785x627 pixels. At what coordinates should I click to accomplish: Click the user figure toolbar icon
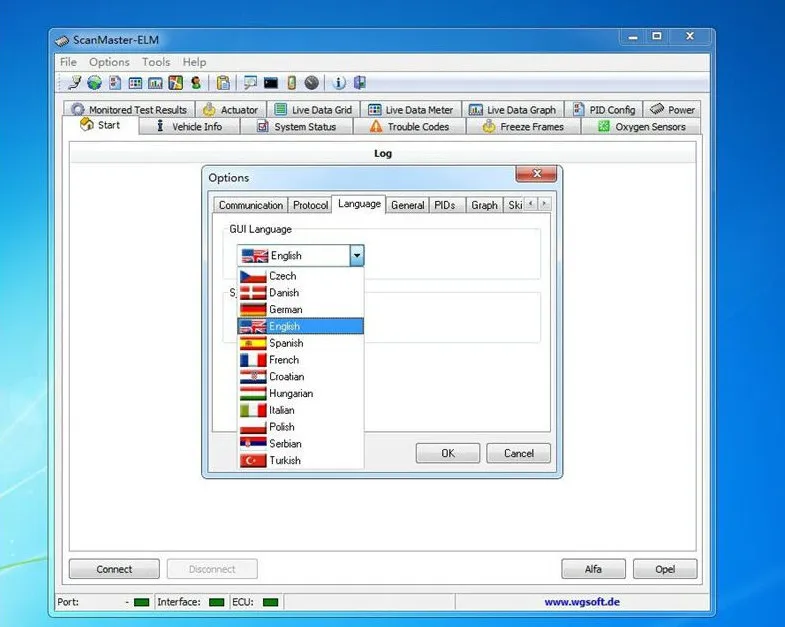pos(196,83)
